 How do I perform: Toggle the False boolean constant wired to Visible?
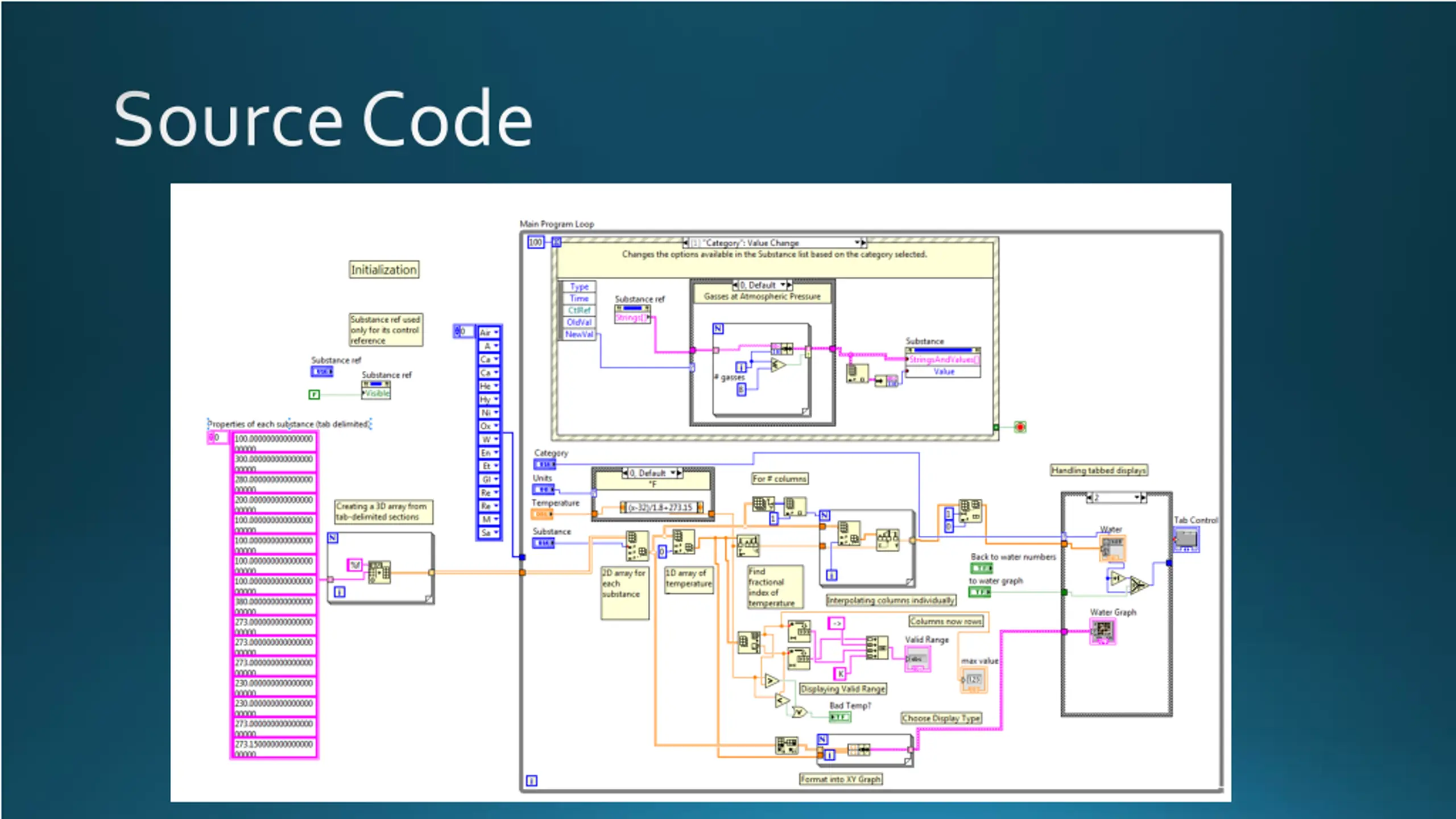point(314,394)
